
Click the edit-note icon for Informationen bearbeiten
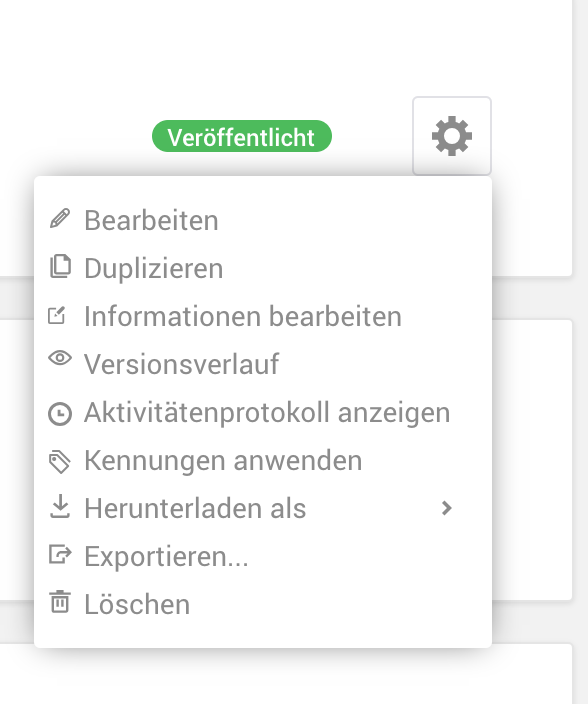pyautogui.click(x=57, y=315)
